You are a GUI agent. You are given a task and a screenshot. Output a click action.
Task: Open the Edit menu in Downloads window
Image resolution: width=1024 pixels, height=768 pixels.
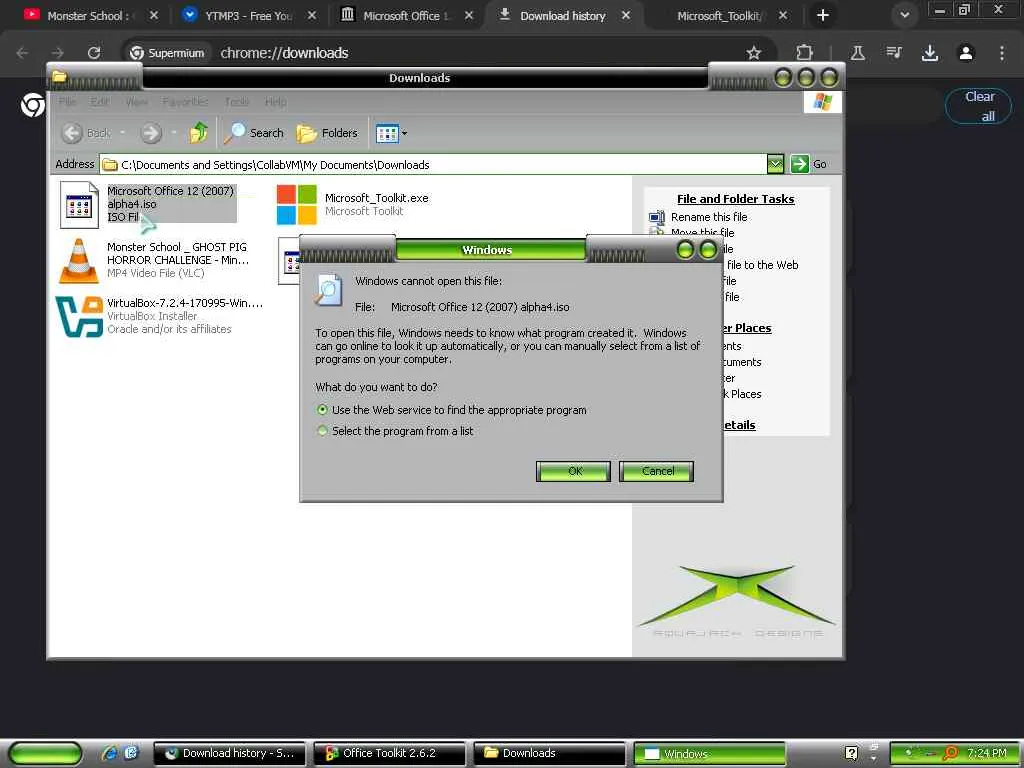(x=99, y=102)
